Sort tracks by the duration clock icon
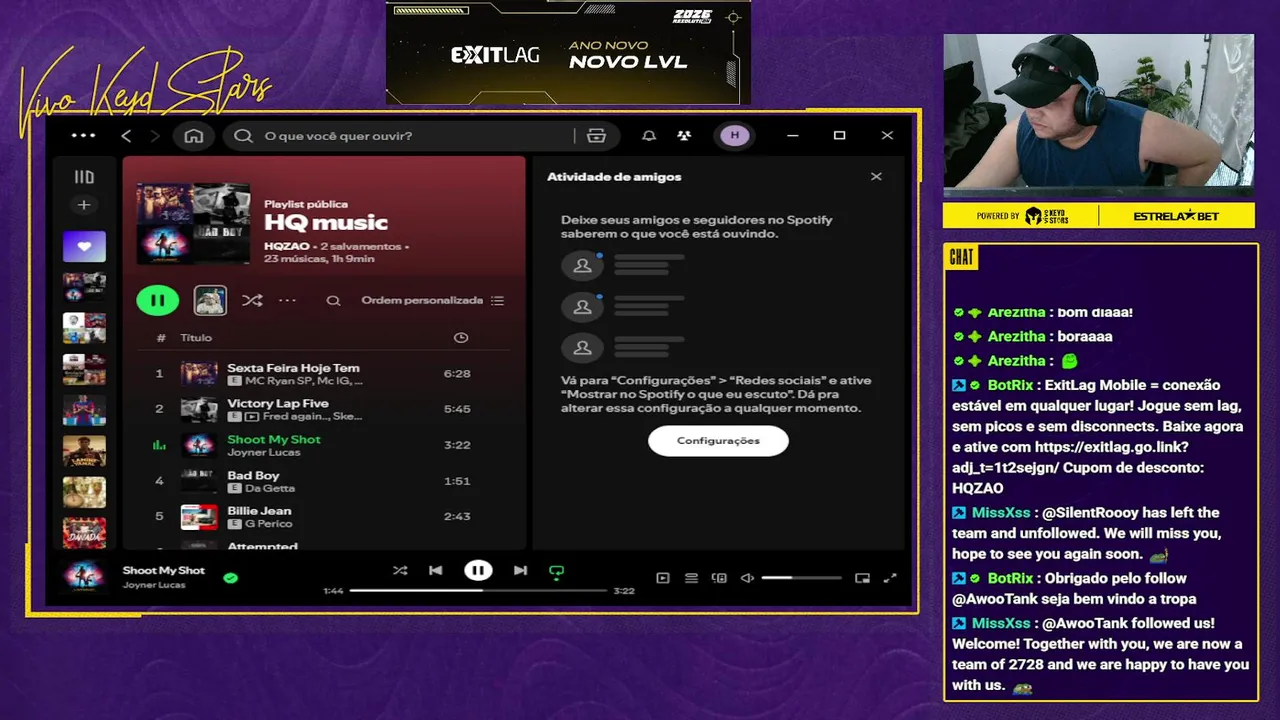The image size is (1280, 720). (461, 338)
